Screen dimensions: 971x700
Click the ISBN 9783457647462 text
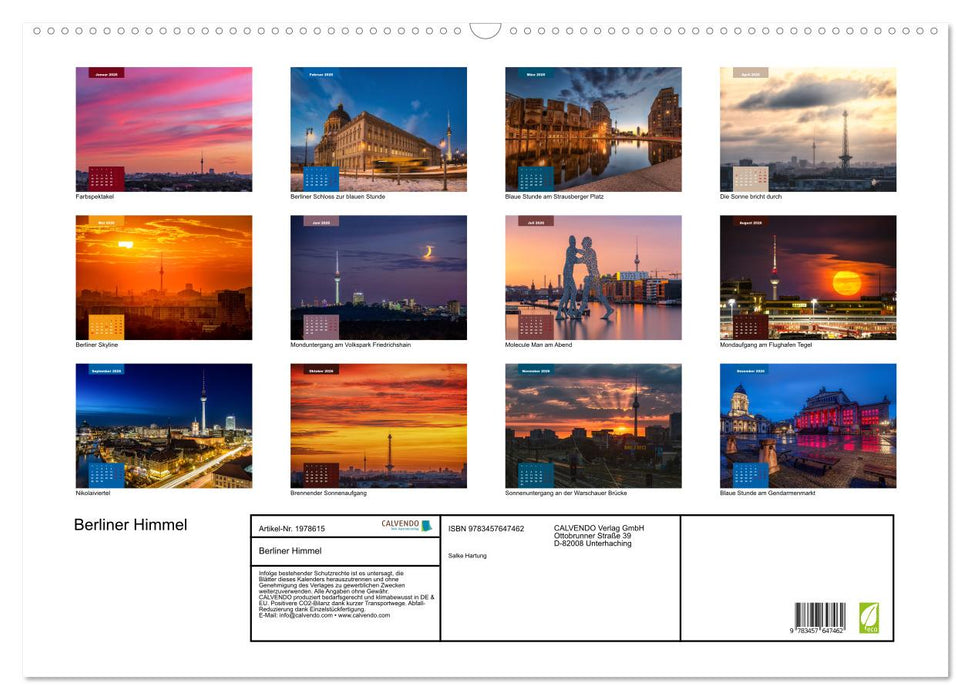click(x=488, y=530)
